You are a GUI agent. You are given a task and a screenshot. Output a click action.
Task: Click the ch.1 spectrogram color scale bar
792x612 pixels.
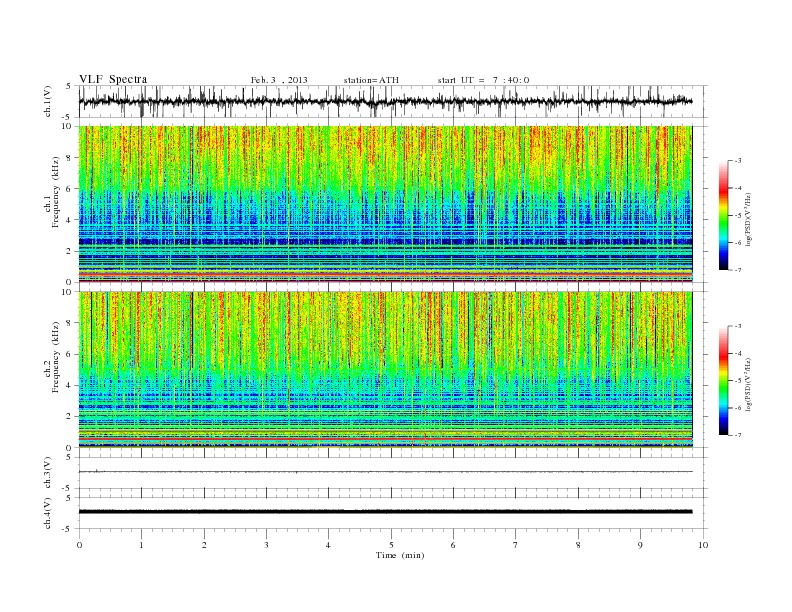pyautogui.click(x=723, y=216)
